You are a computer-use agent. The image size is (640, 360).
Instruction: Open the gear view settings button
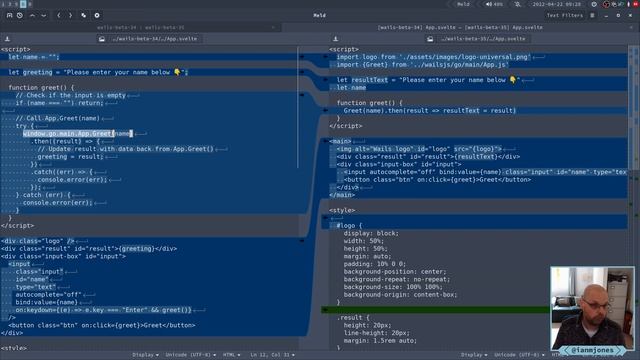97,15
